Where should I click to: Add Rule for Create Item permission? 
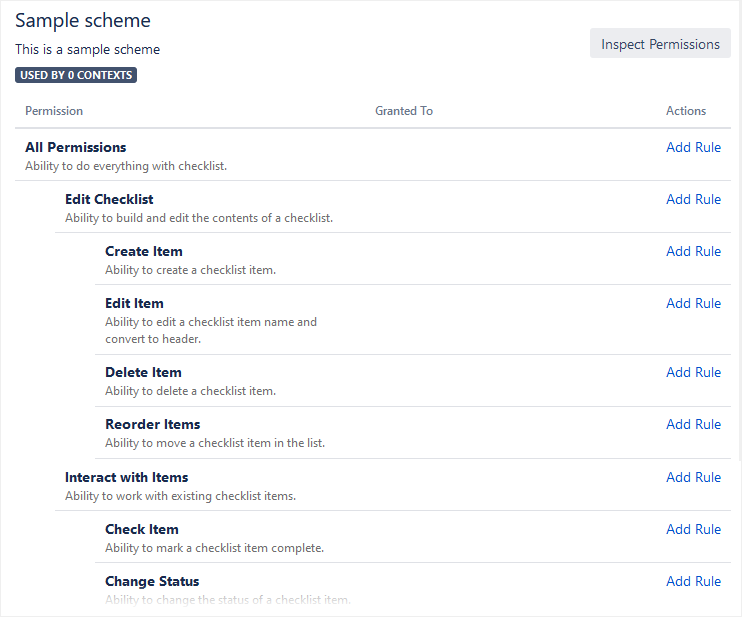(693, 251)
